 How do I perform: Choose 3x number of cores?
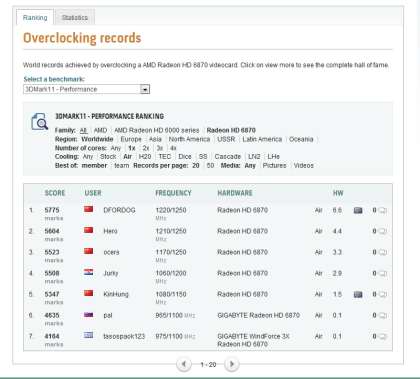pos(160,148)
